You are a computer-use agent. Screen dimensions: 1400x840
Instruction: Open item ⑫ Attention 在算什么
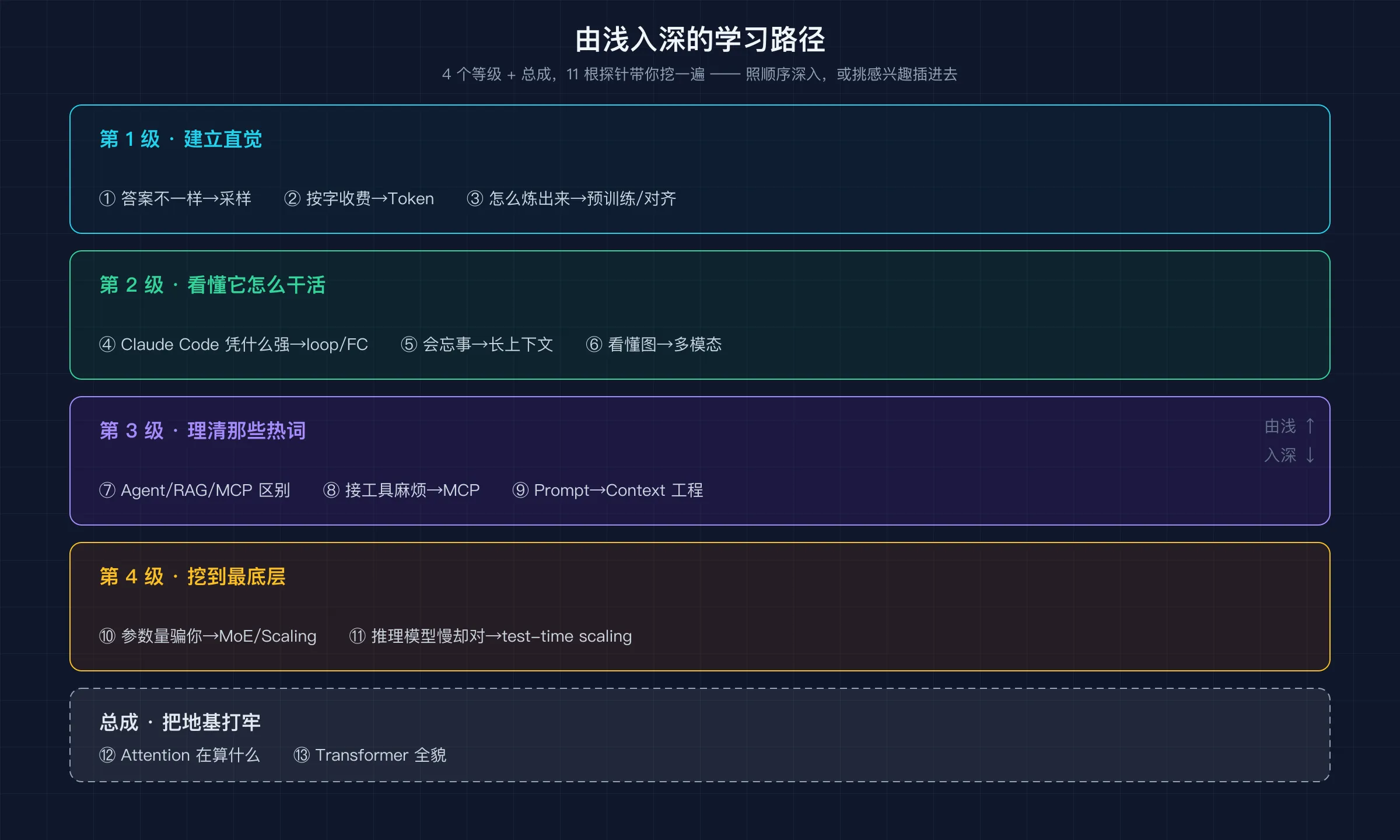click(179, 755)
